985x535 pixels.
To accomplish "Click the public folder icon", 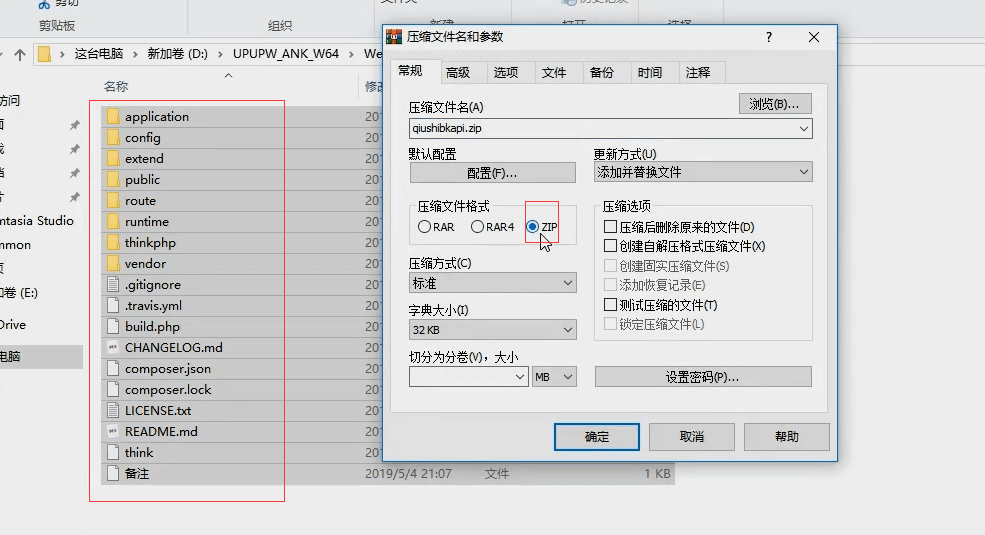I will coord(113,180).
